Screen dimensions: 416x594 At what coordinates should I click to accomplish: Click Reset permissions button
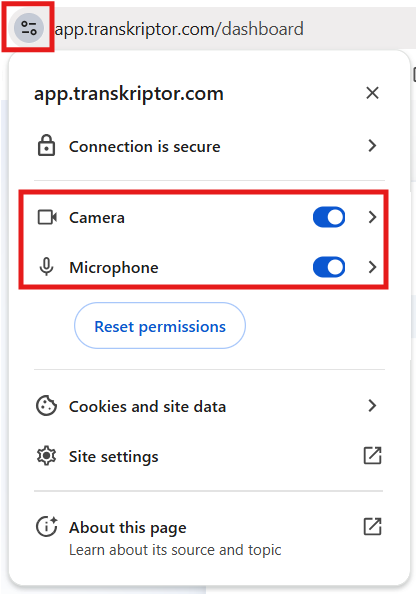160,326
